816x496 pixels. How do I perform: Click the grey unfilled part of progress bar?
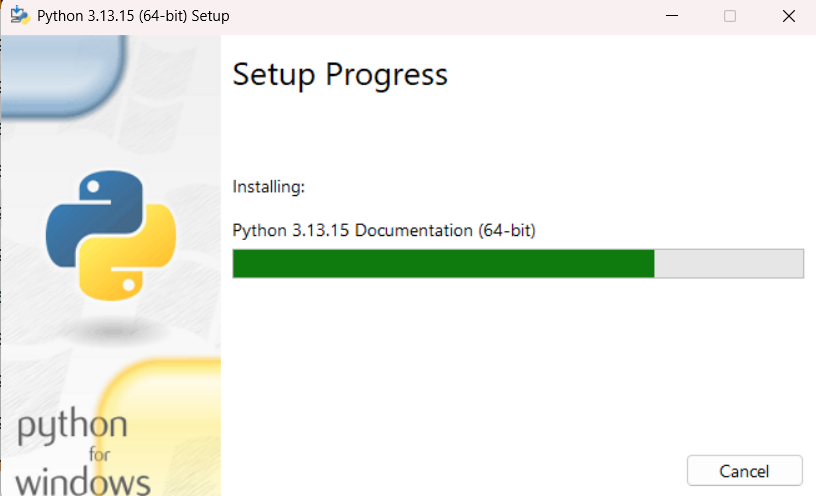click(729, 263)
